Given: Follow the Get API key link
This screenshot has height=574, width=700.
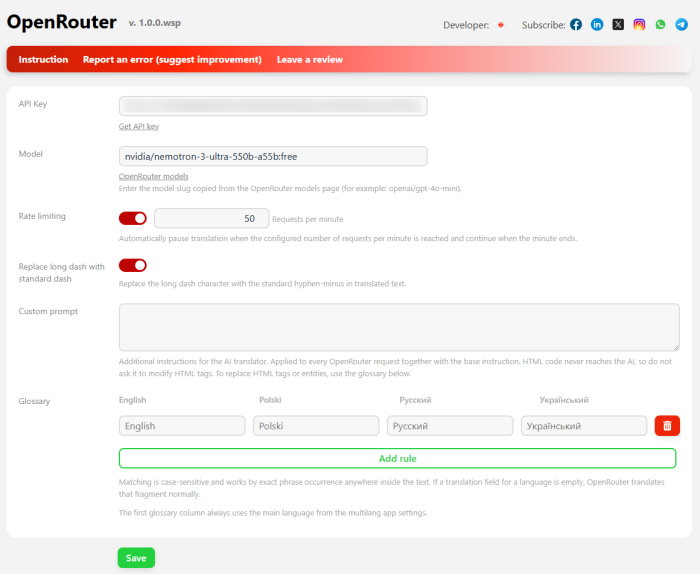Looking at the screenshot, I should point(139,126).
